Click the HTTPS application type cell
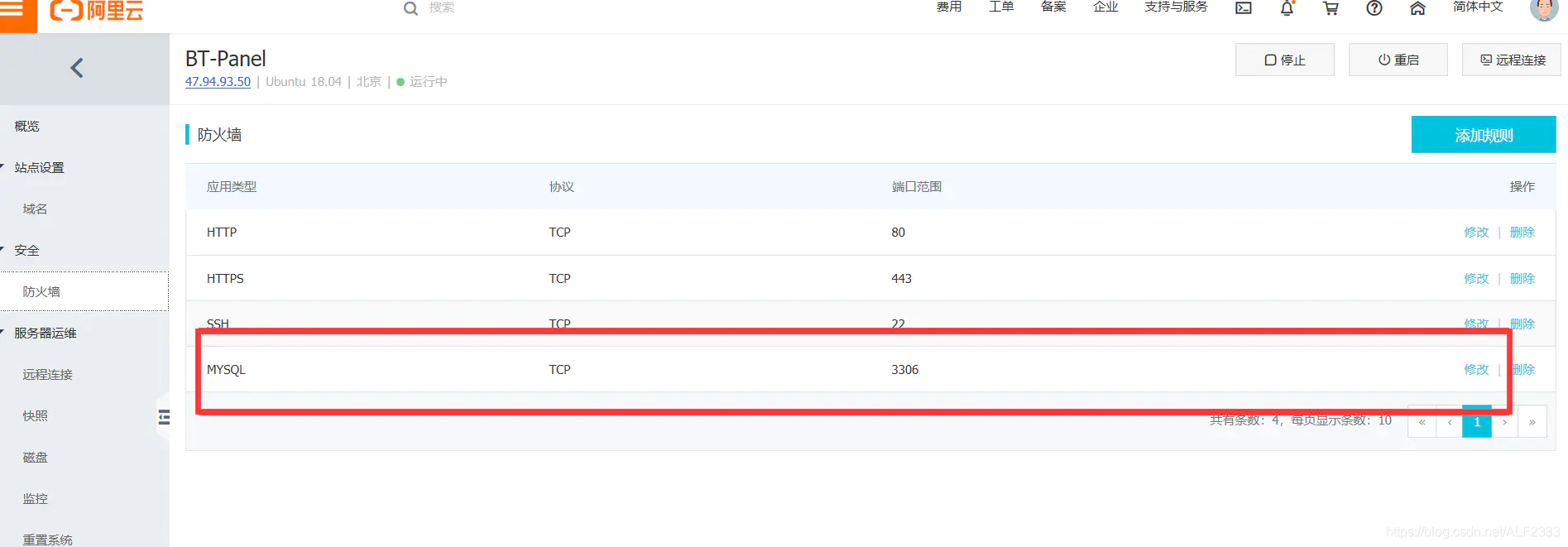This screenshot has height=547, width=1568. 225,279
